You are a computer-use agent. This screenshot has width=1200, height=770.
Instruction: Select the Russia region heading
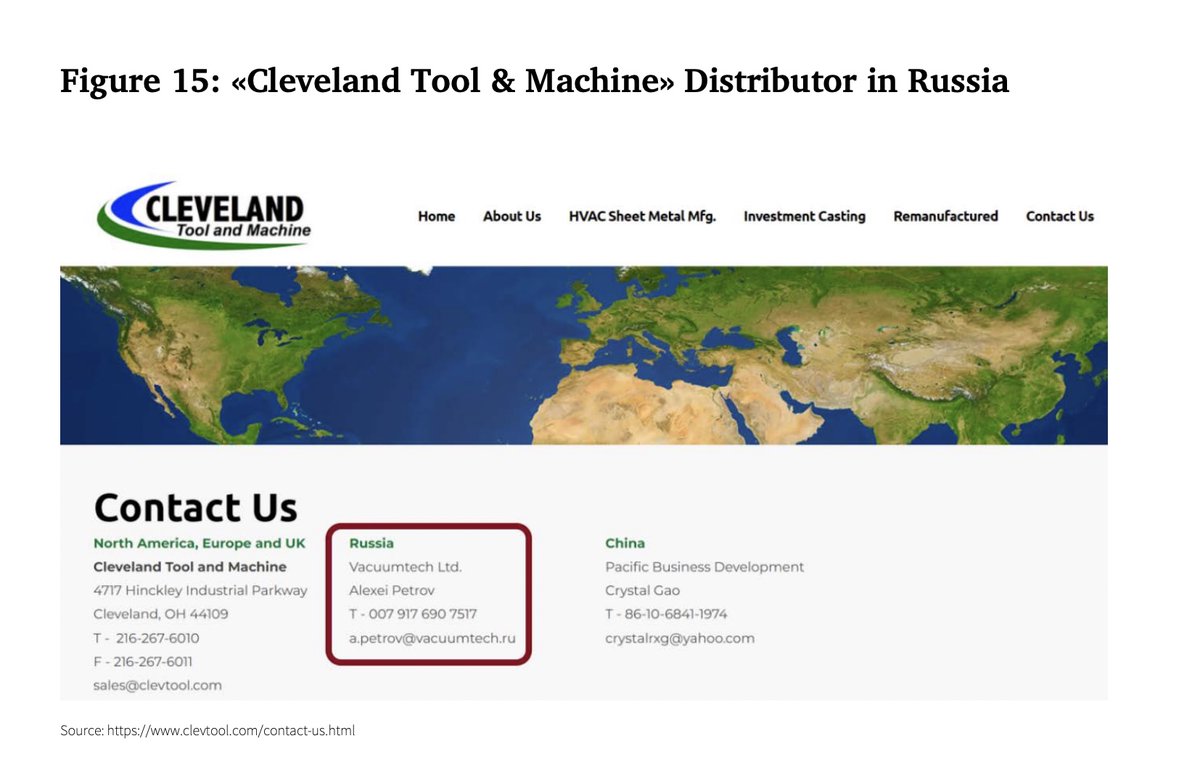pyautogui.click(x=371, y=543)
